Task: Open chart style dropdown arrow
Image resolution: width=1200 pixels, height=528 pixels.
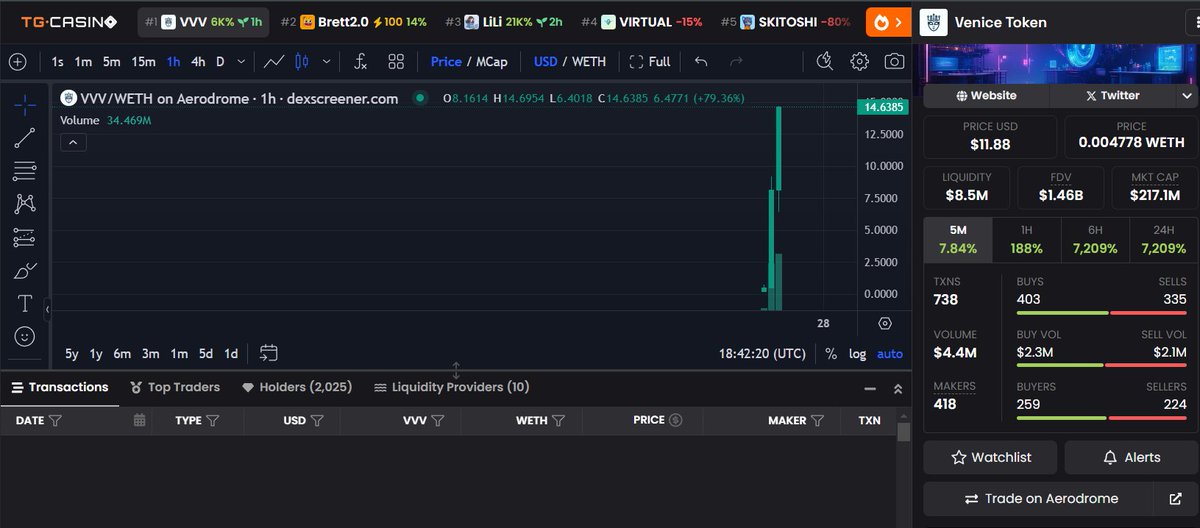Action: [x=327, y=62]
